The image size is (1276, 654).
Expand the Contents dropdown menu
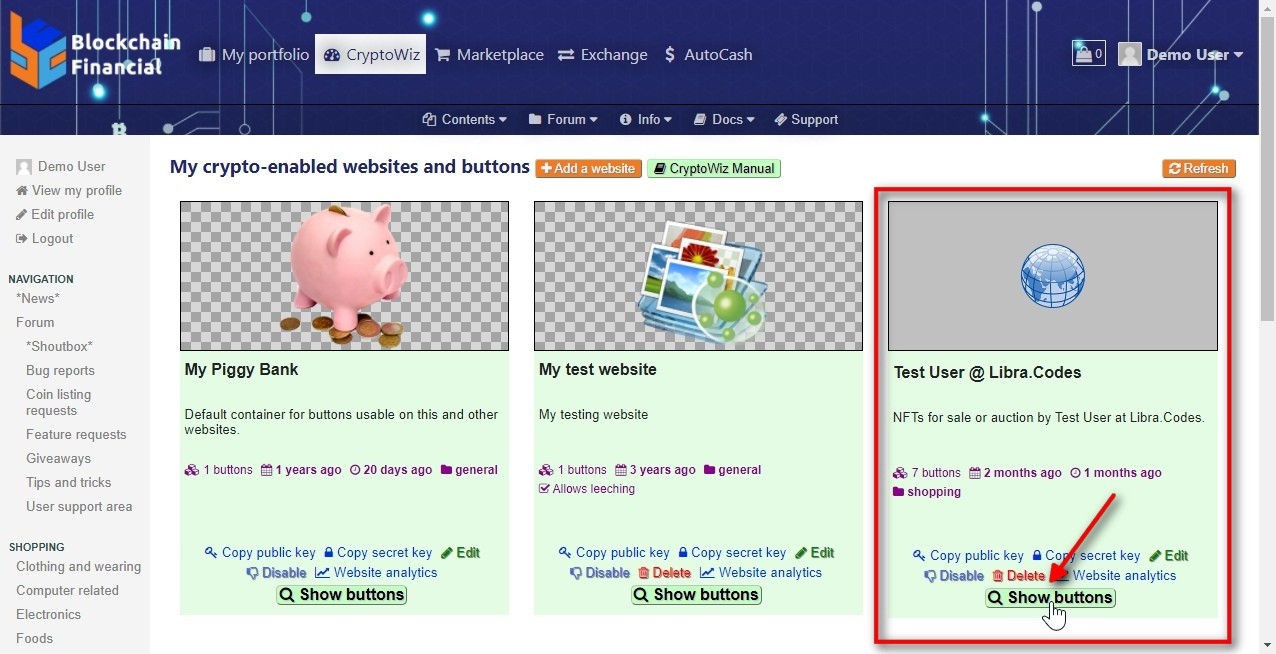coord(464,119)
